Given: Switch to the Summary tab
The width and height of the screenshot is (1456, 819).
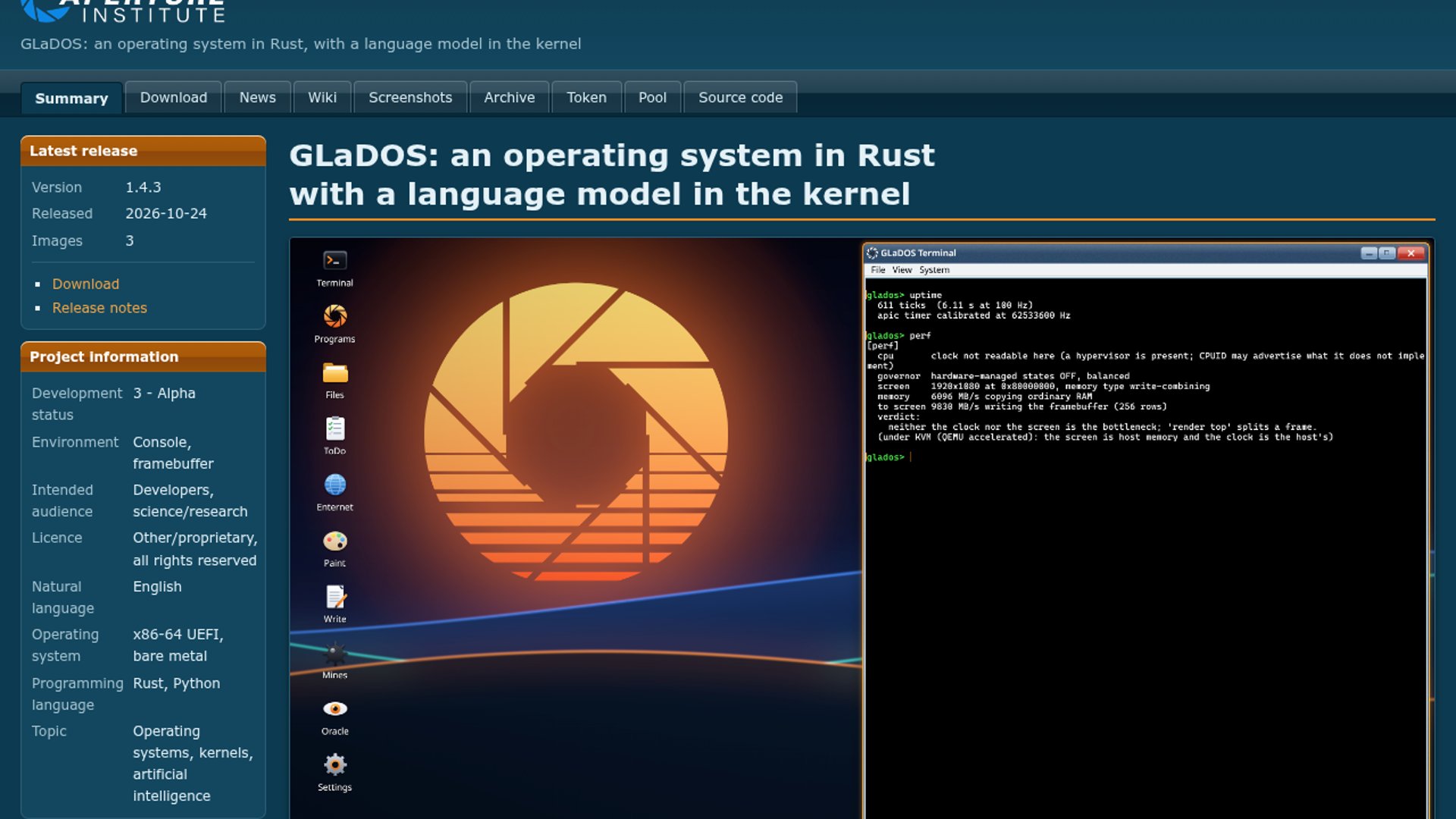Looking at the screenshot, I should [71, 98].
